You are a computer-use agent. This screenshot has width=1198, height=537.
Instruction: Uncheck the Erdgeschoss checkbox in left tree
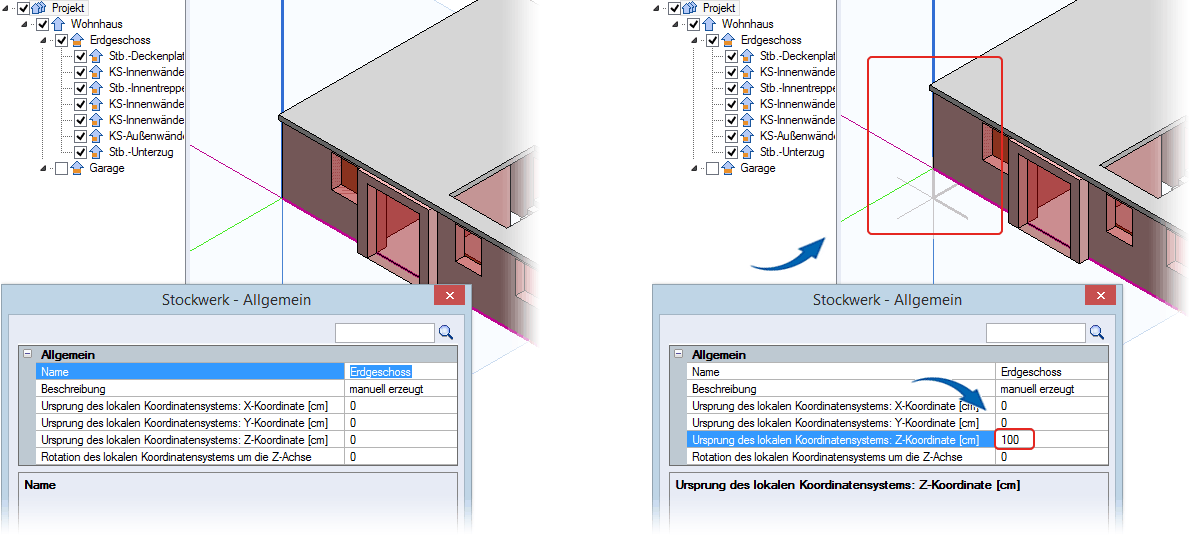click(62, 40)
